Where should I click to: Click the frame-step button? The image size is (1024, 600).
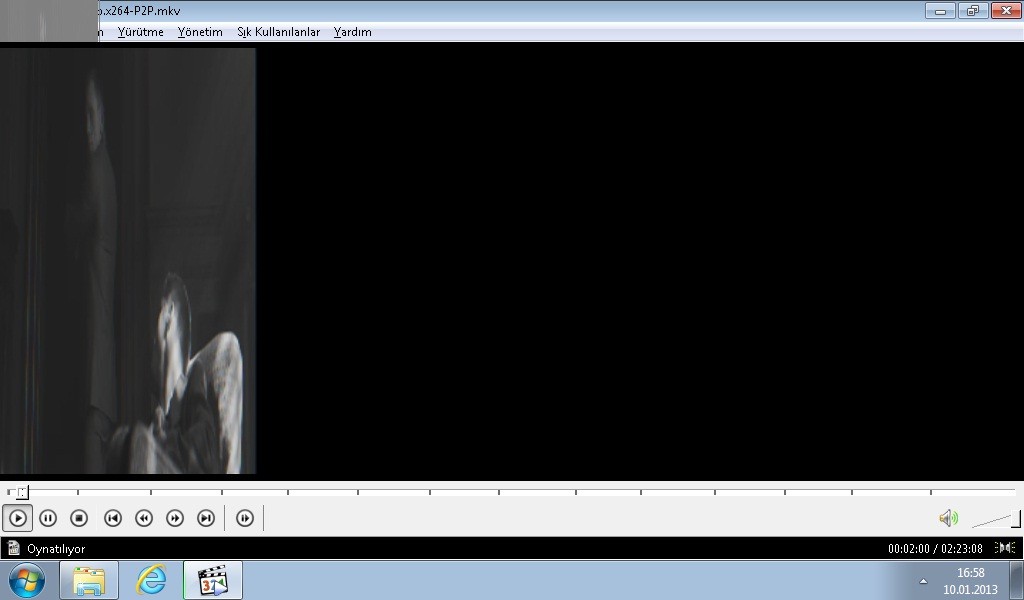(x=245, y=518)
